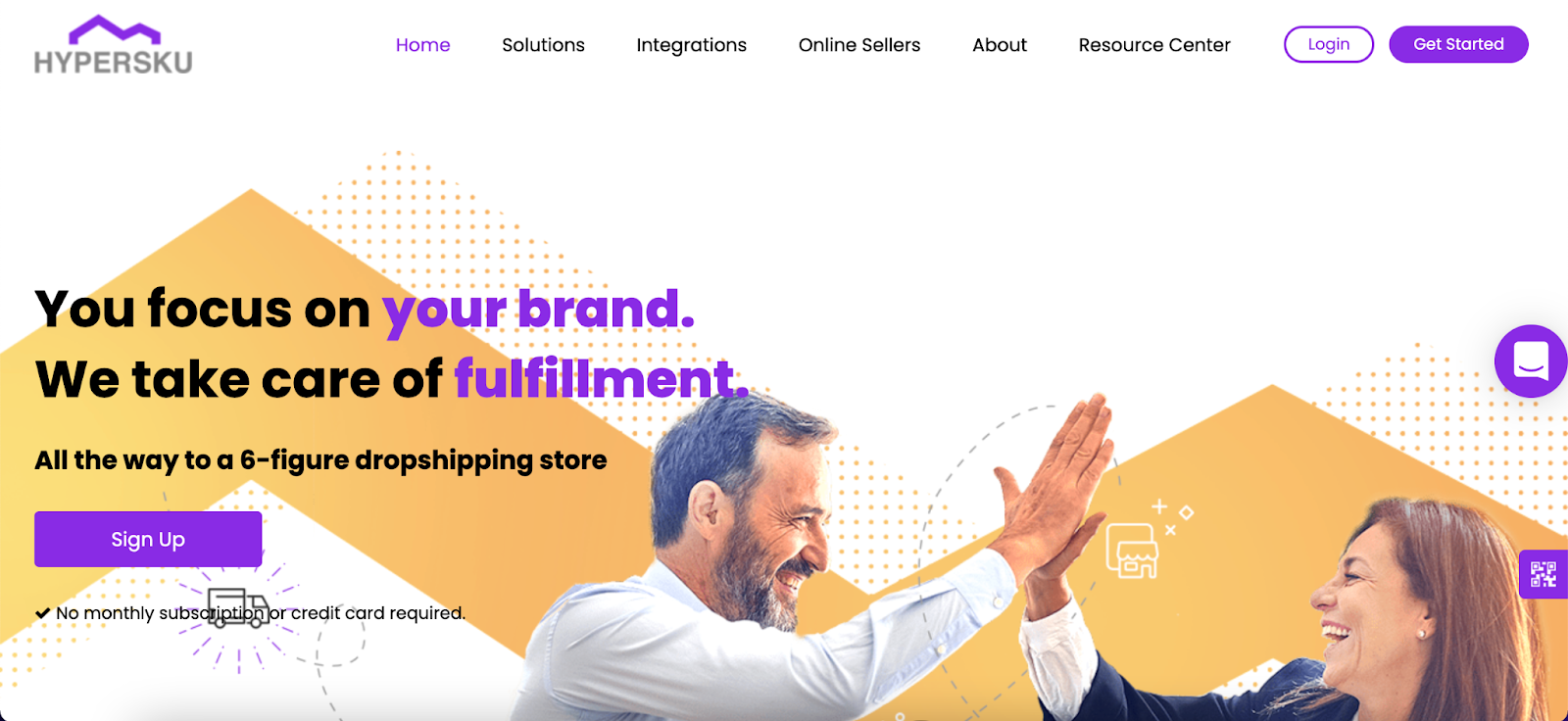The width and height of the screenshot is (1568, 721).
Task: Click the 'your brand.' purple headline text
Action: pos(538,311)
